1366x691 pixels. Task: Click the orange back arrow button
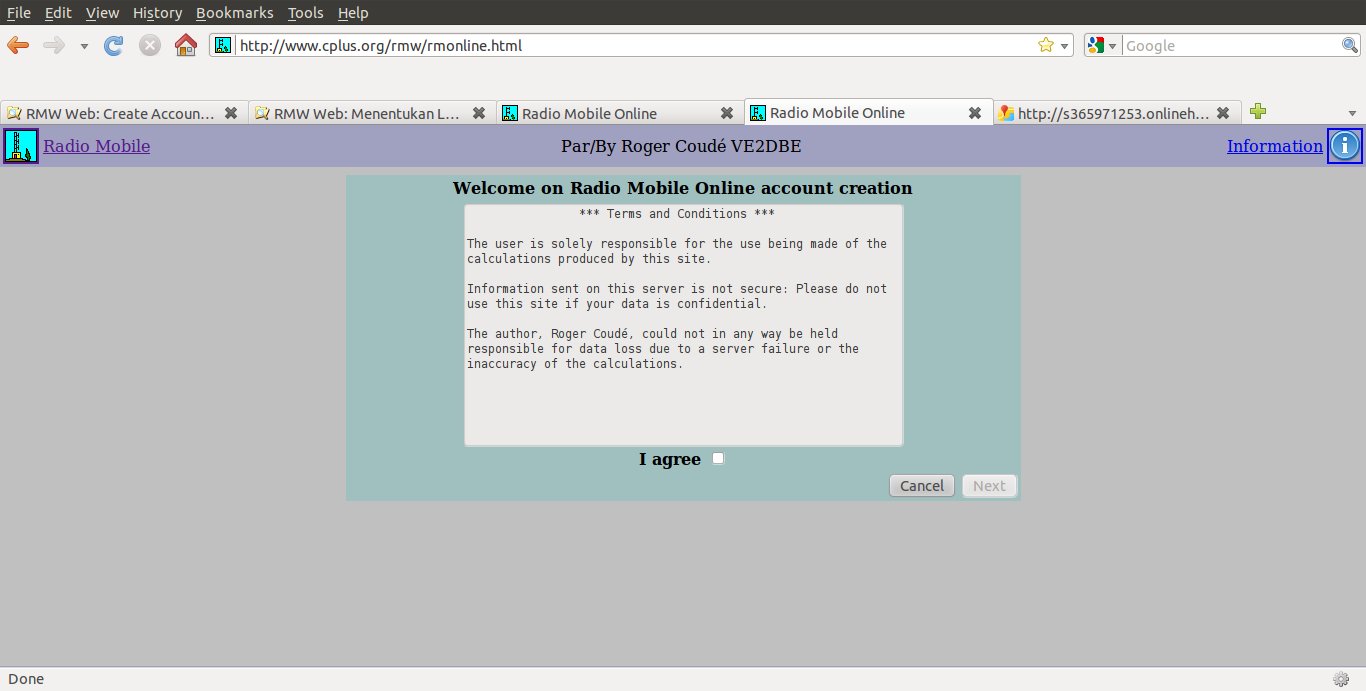18,45
